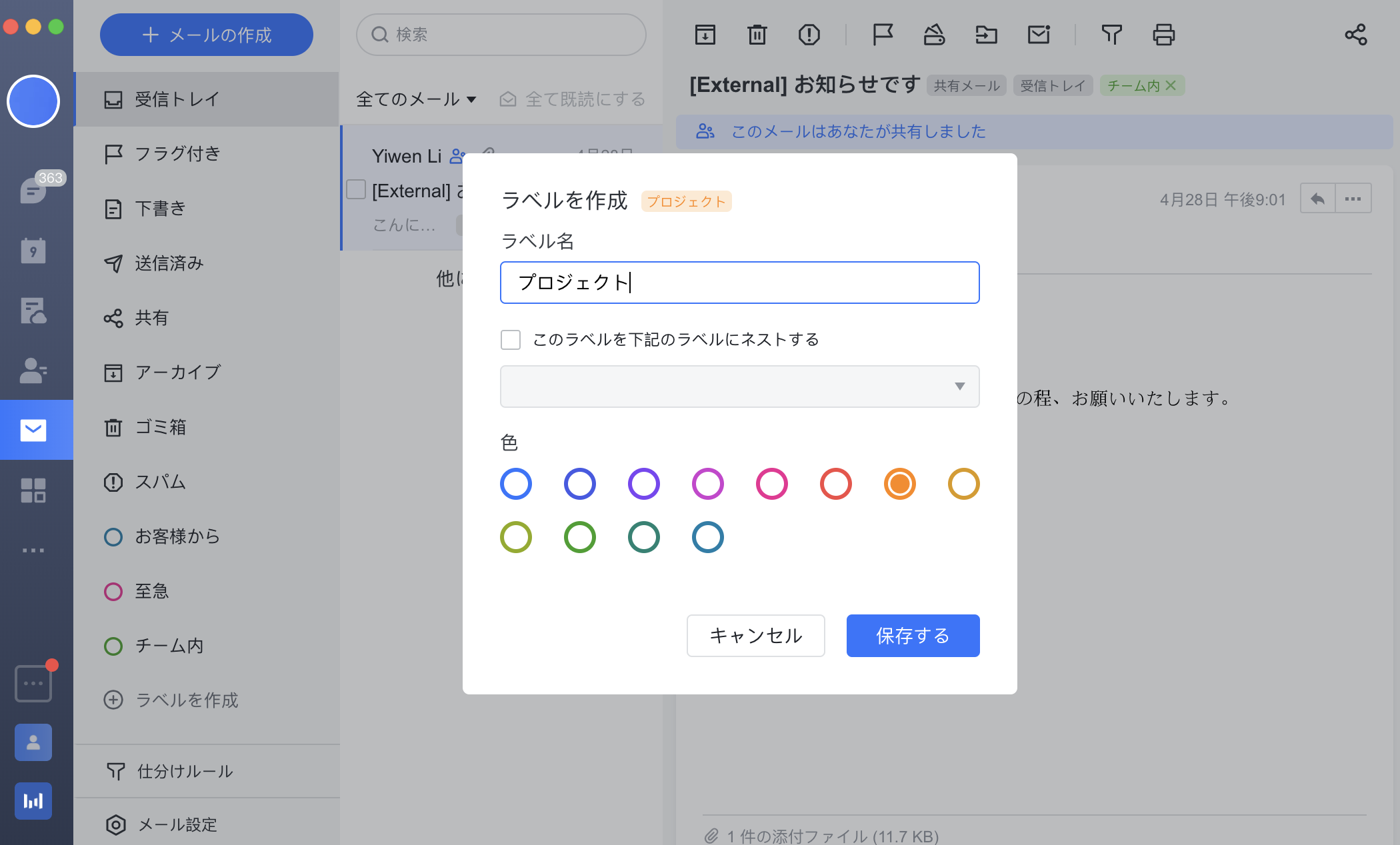The width and height of the screenshot is (1400, 845).
Task: Click the reply arrow icon on message
Action: tap(1317, 199)
